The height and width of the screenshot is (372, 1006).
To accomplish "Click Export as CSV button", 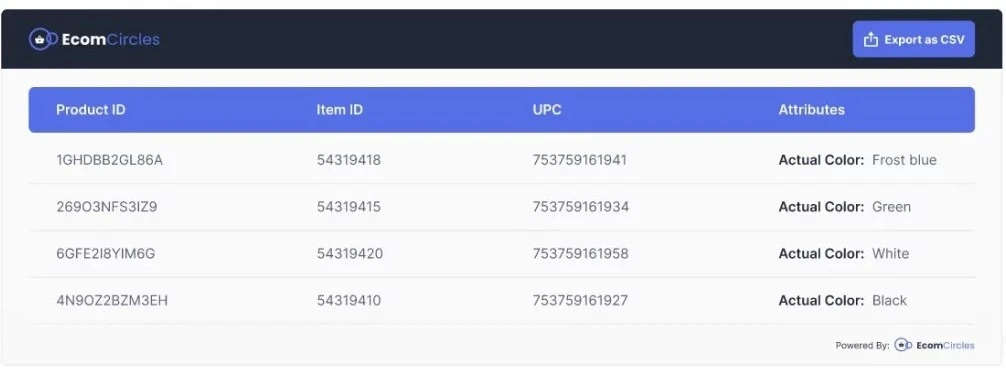I will coord(914,39).
